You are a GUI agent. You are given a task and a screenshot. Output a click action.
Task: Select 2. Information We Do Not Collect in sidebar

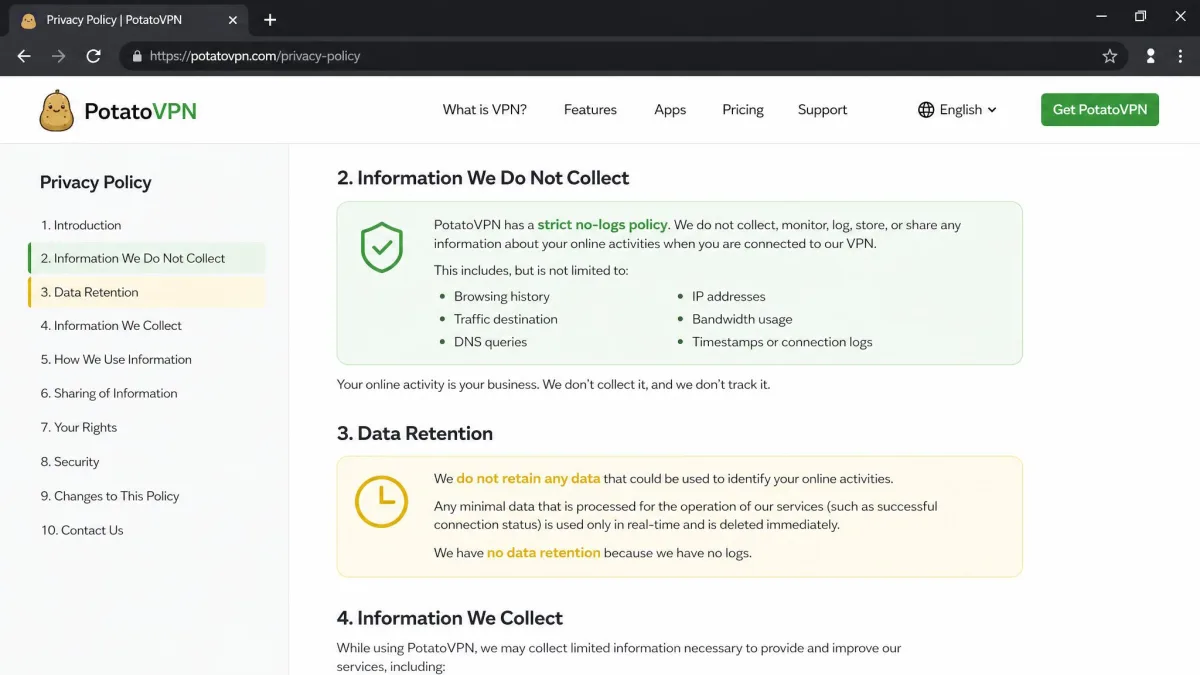[147, 258]
